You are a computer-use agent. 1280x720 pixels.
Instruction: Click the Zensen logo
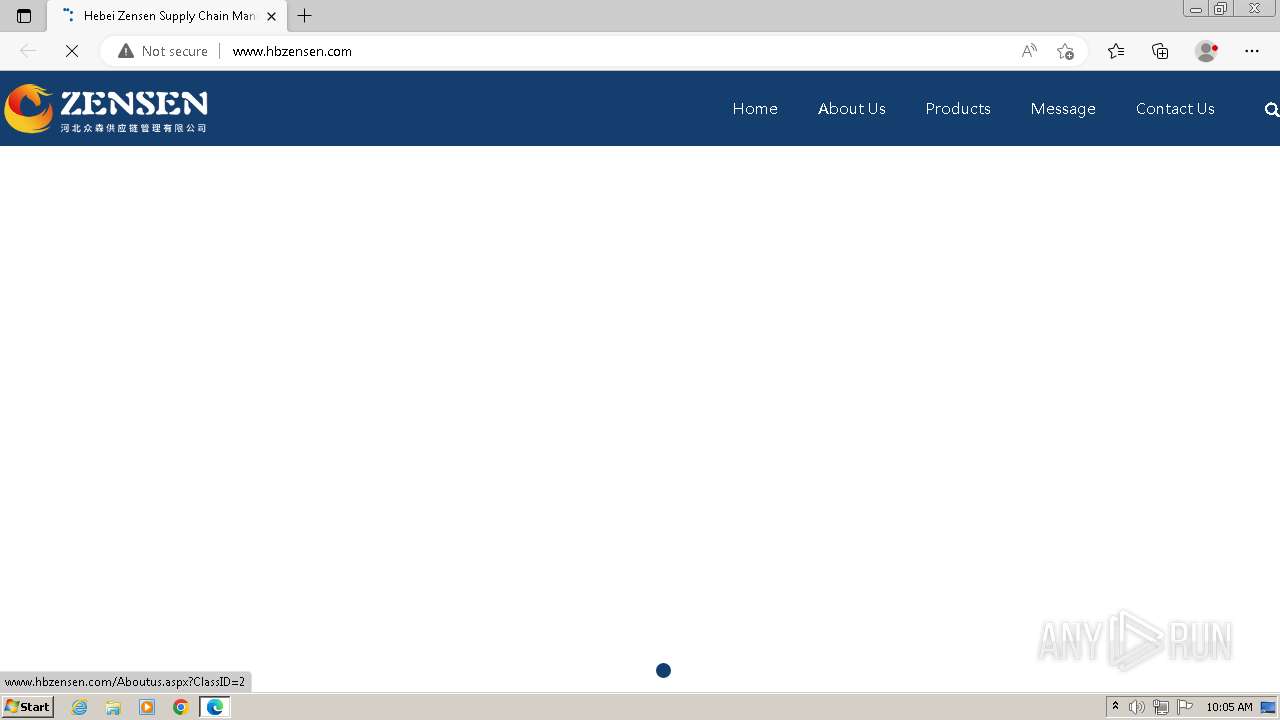(x=106, y=109)
